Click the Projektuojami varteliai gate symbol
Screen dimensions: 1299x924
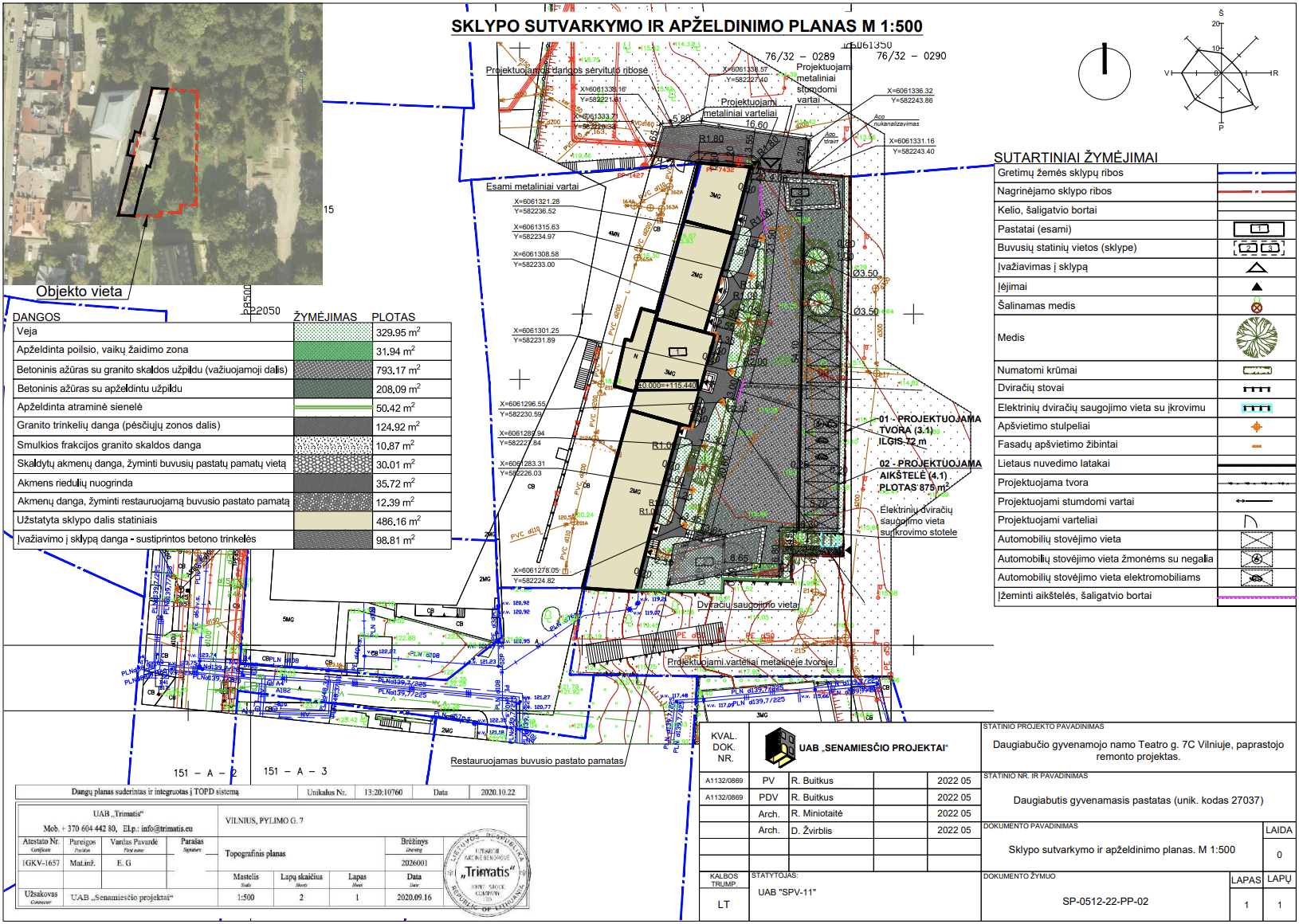tap(1250, 521)
